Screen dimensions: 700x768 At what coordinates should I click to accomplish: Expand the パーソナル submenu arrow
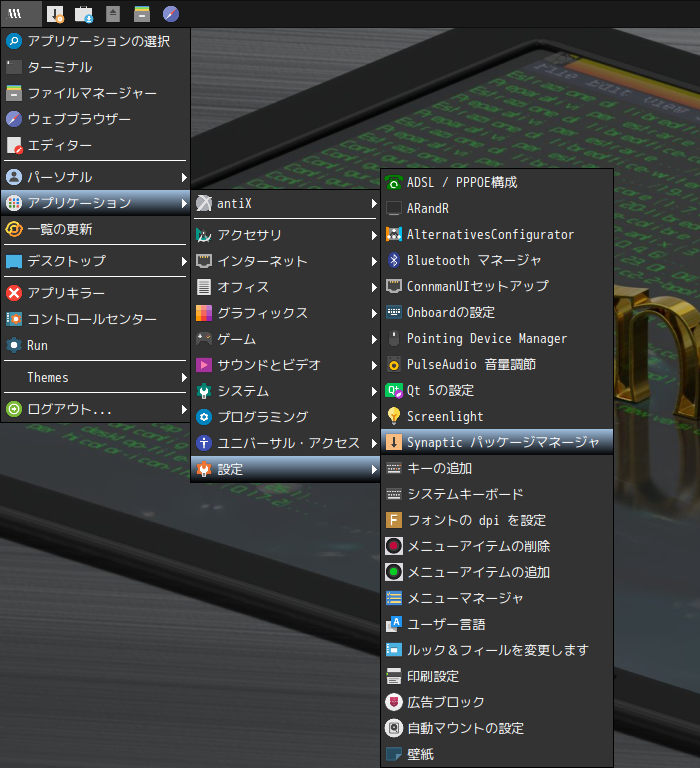[x=184, y=177]
